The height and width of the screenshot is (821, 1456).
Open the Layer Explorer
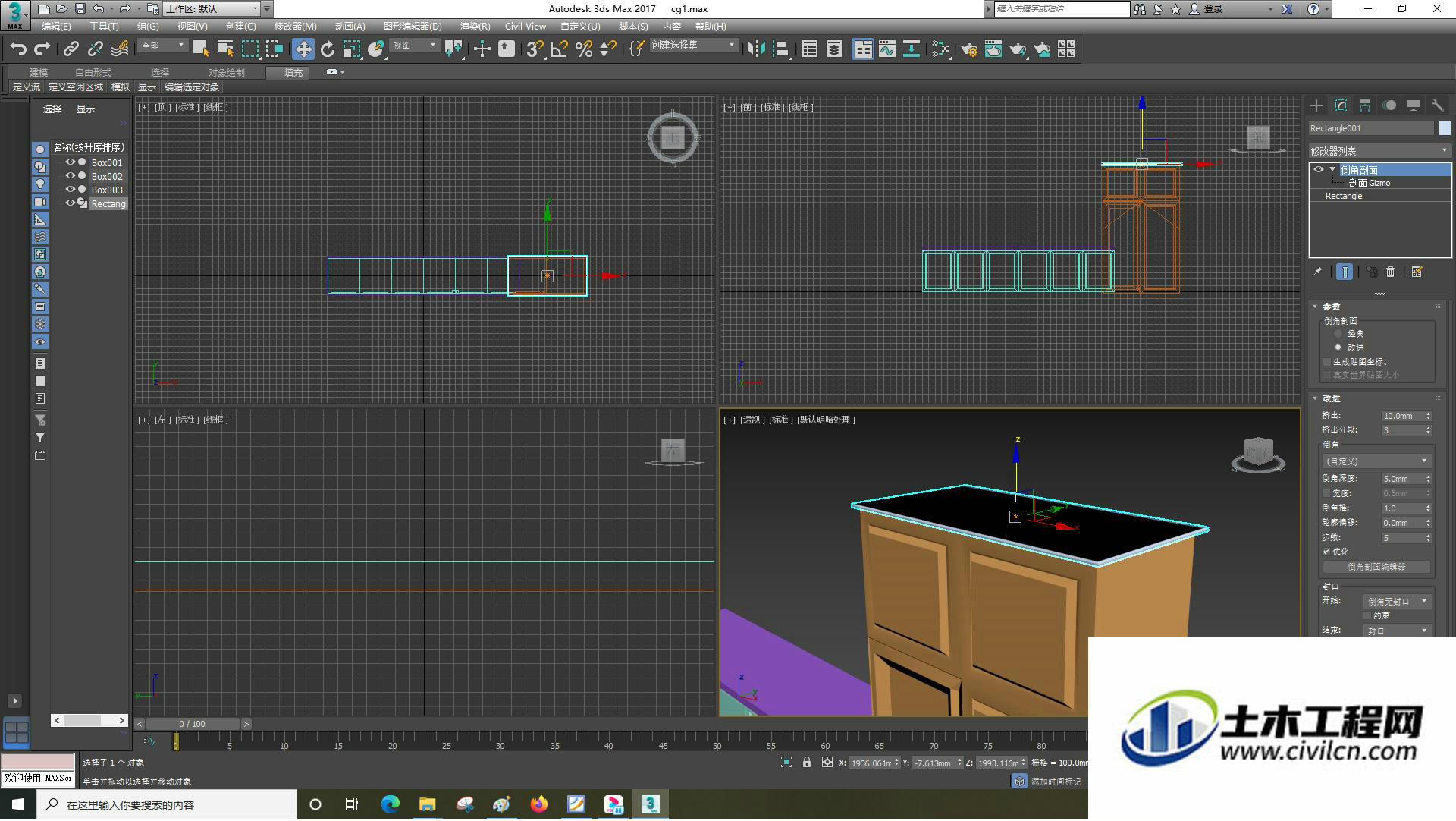pos(834,49)
